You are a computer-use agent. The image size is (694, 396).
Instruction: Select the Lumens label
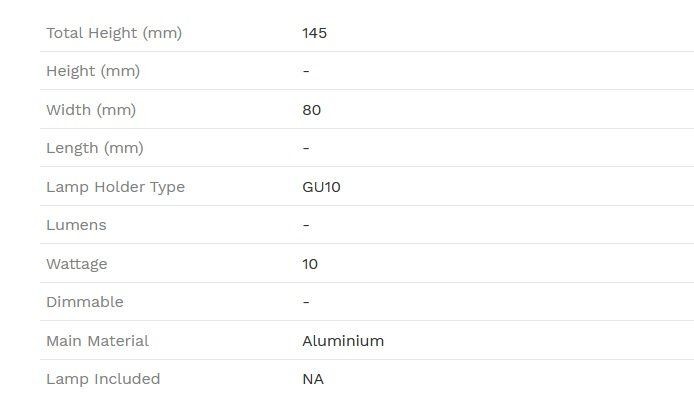[x=76, y=225]
